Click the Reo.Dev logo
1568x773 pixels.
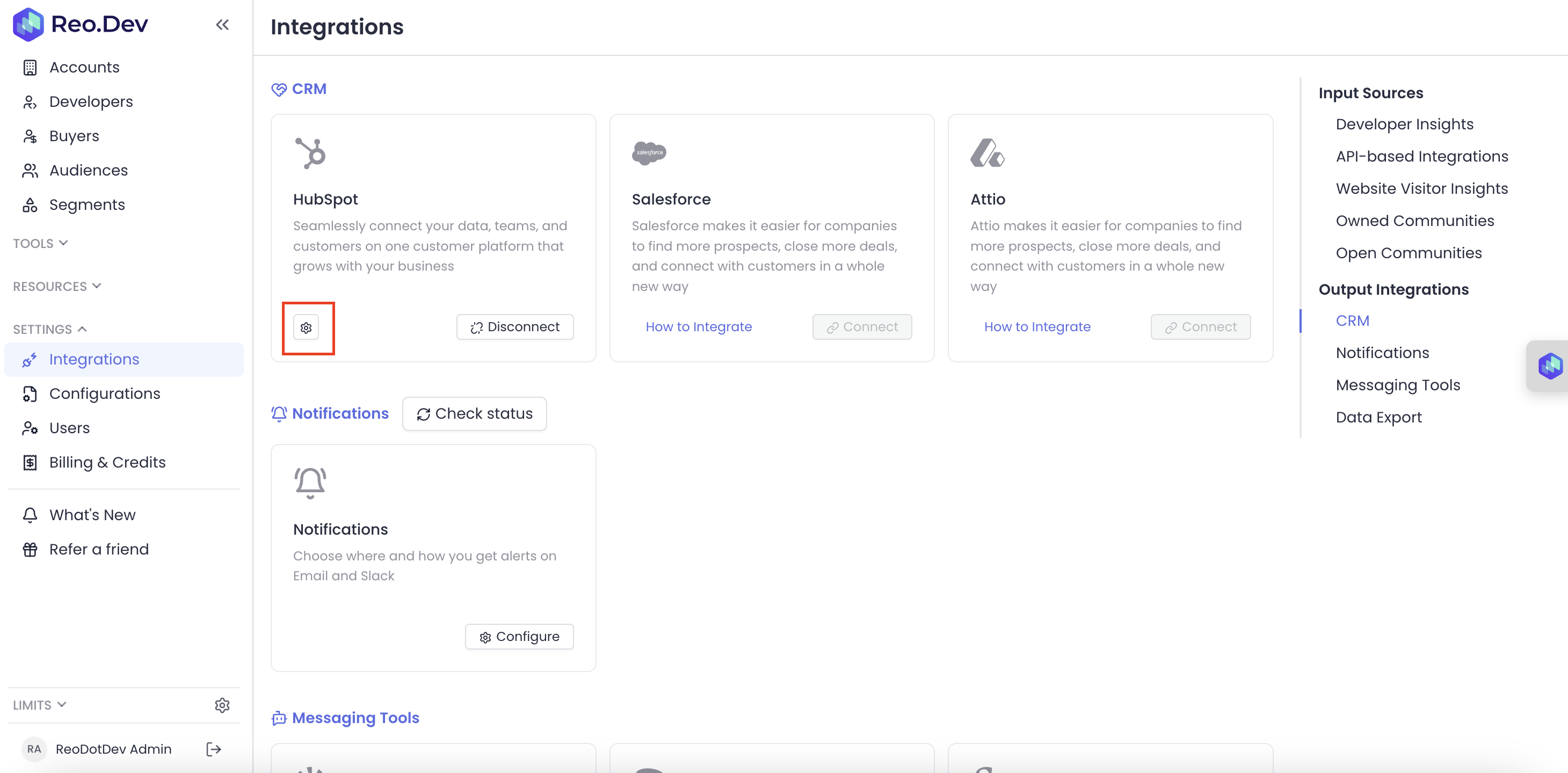pos(81,24)
